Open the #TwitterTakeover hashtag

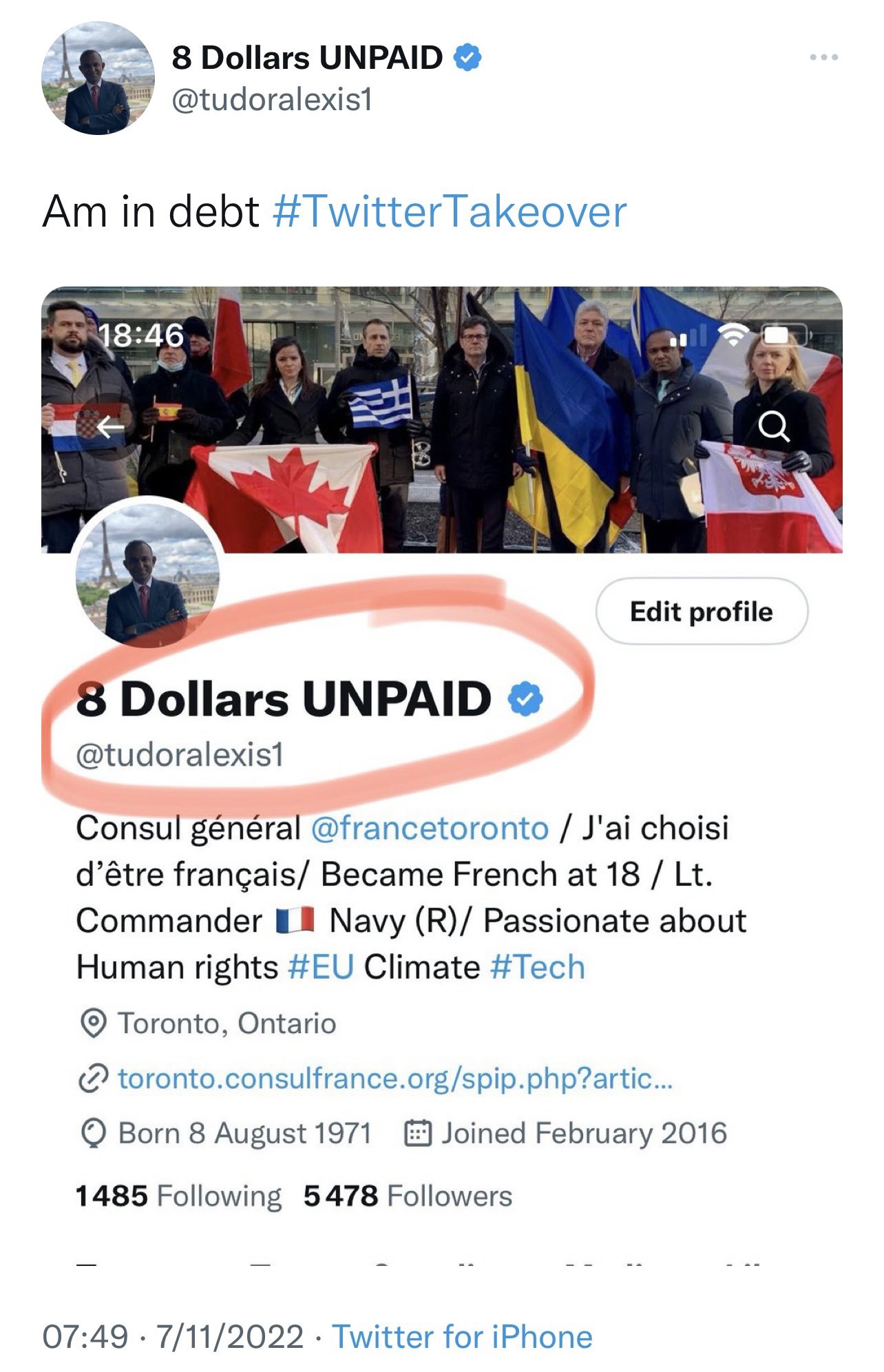click(x=450, y=211)
